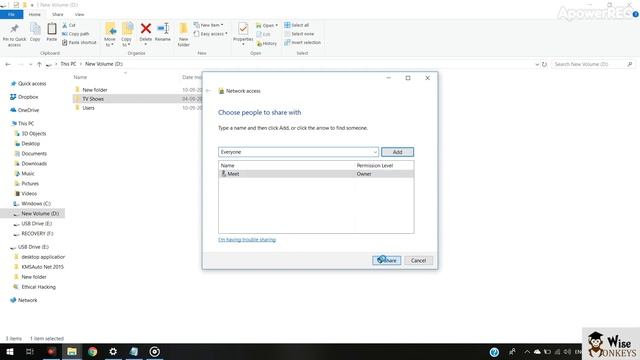Click File Explorer taskbar icon
Viewport: 640px width, 360px height.
coord(72,351)
